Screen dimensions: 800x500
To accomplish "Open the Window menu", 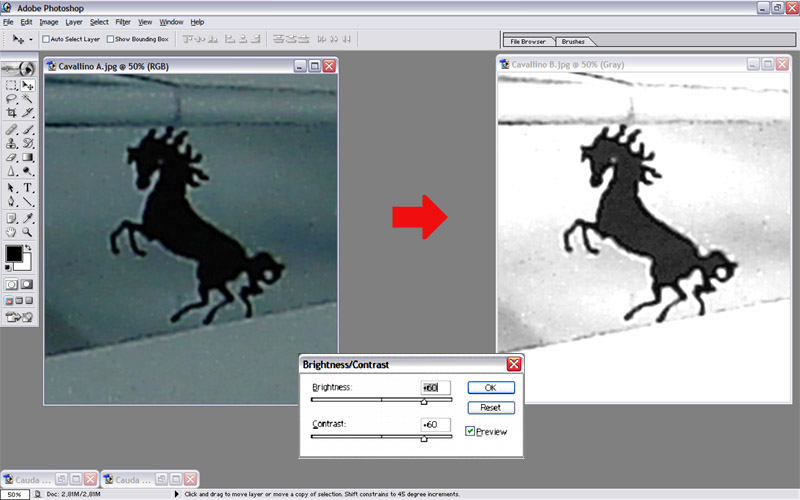I will pos(171,22).
